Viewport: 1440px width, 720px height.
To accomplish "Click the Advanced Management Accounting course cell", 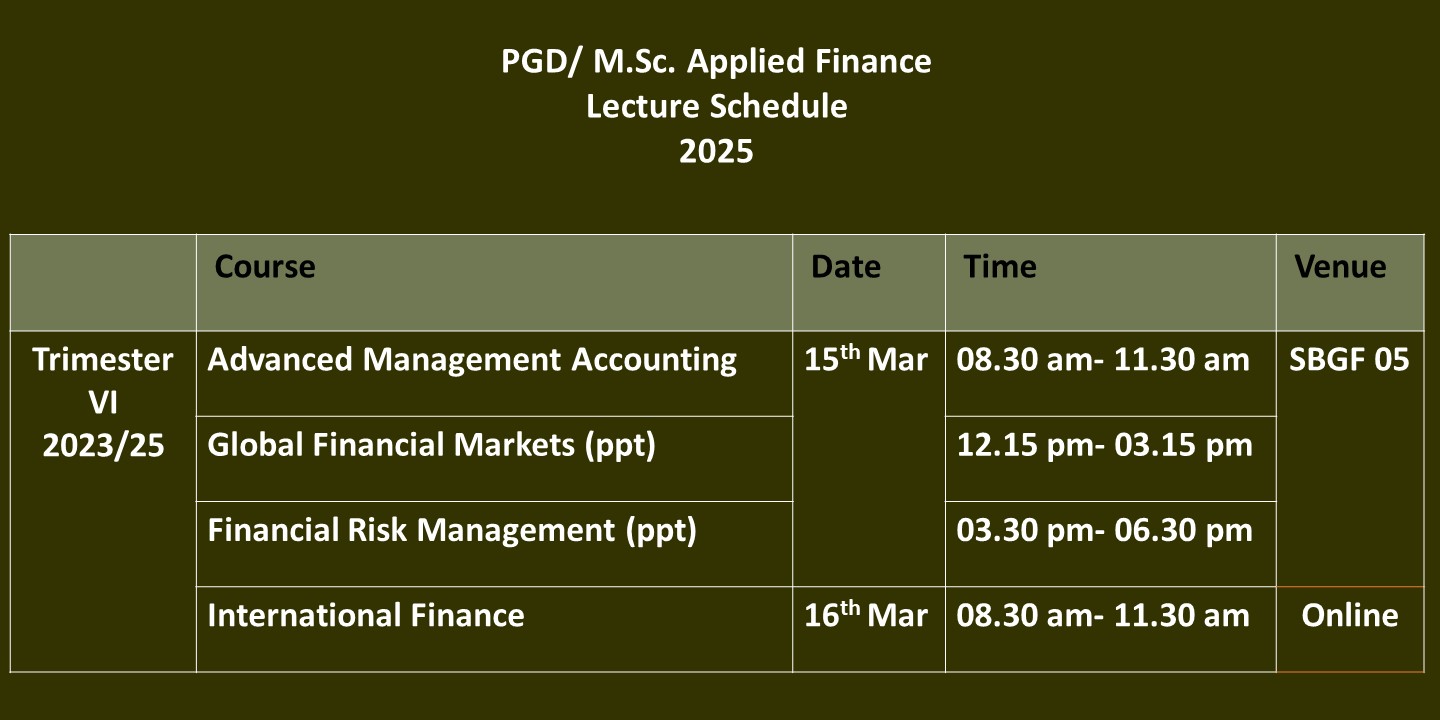I will (494, 374).
